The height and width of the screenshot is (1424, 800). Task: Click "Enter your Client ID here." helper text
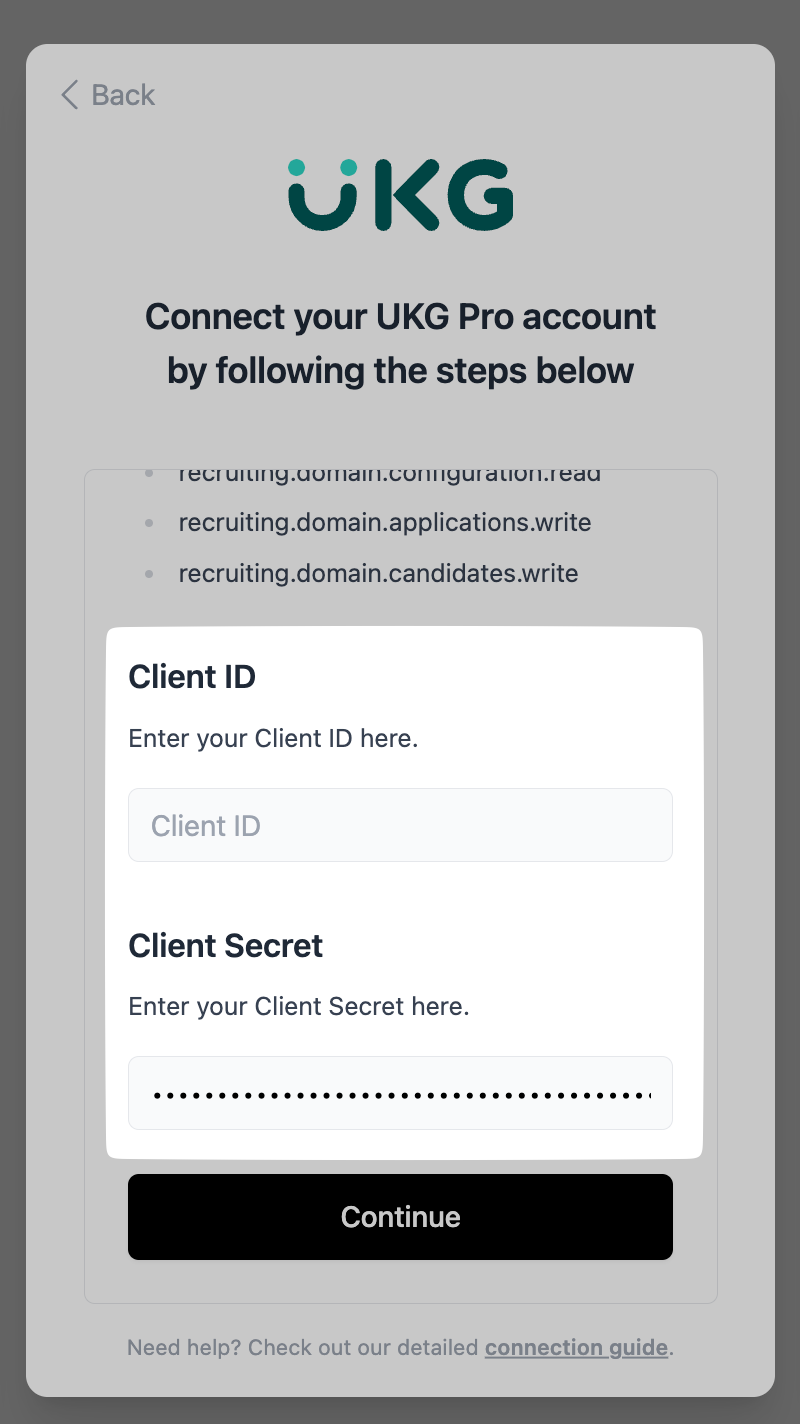pyautogui.click(x=273, y=739)
